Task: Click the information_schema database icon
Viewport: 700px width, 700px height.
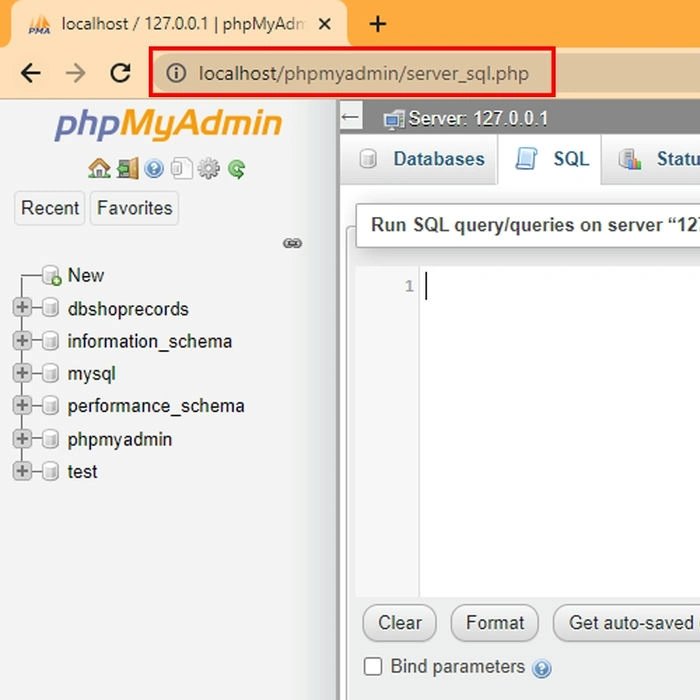Action: (50, 341)
